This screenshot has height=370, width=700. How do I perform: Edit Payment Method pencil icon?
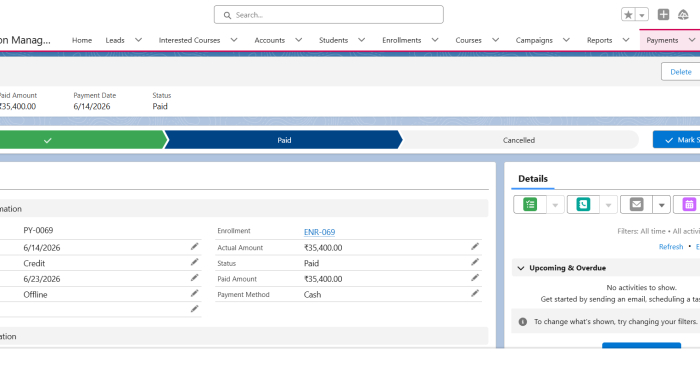click(x=475, y=293)
